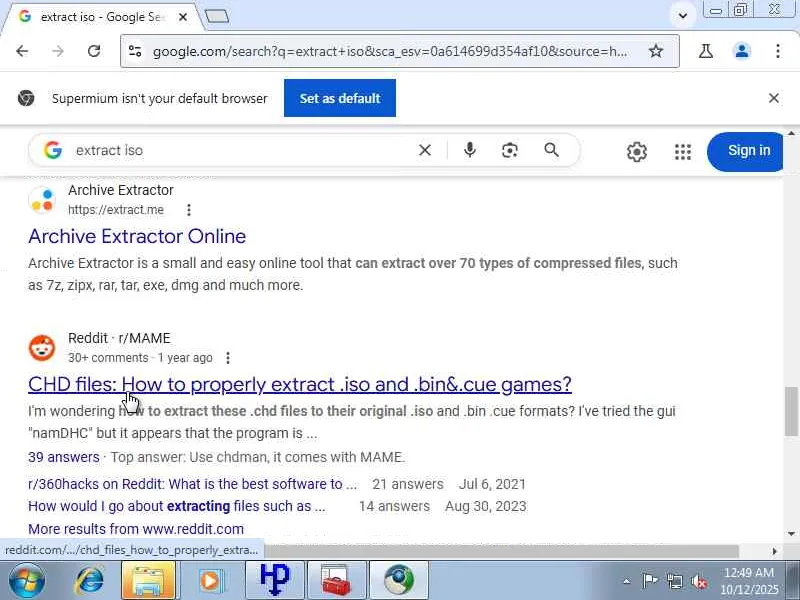Viewport: 800px width, 600px height.
Task: Open CHD files How to properly extract link
Action: [x=300, y=384]
